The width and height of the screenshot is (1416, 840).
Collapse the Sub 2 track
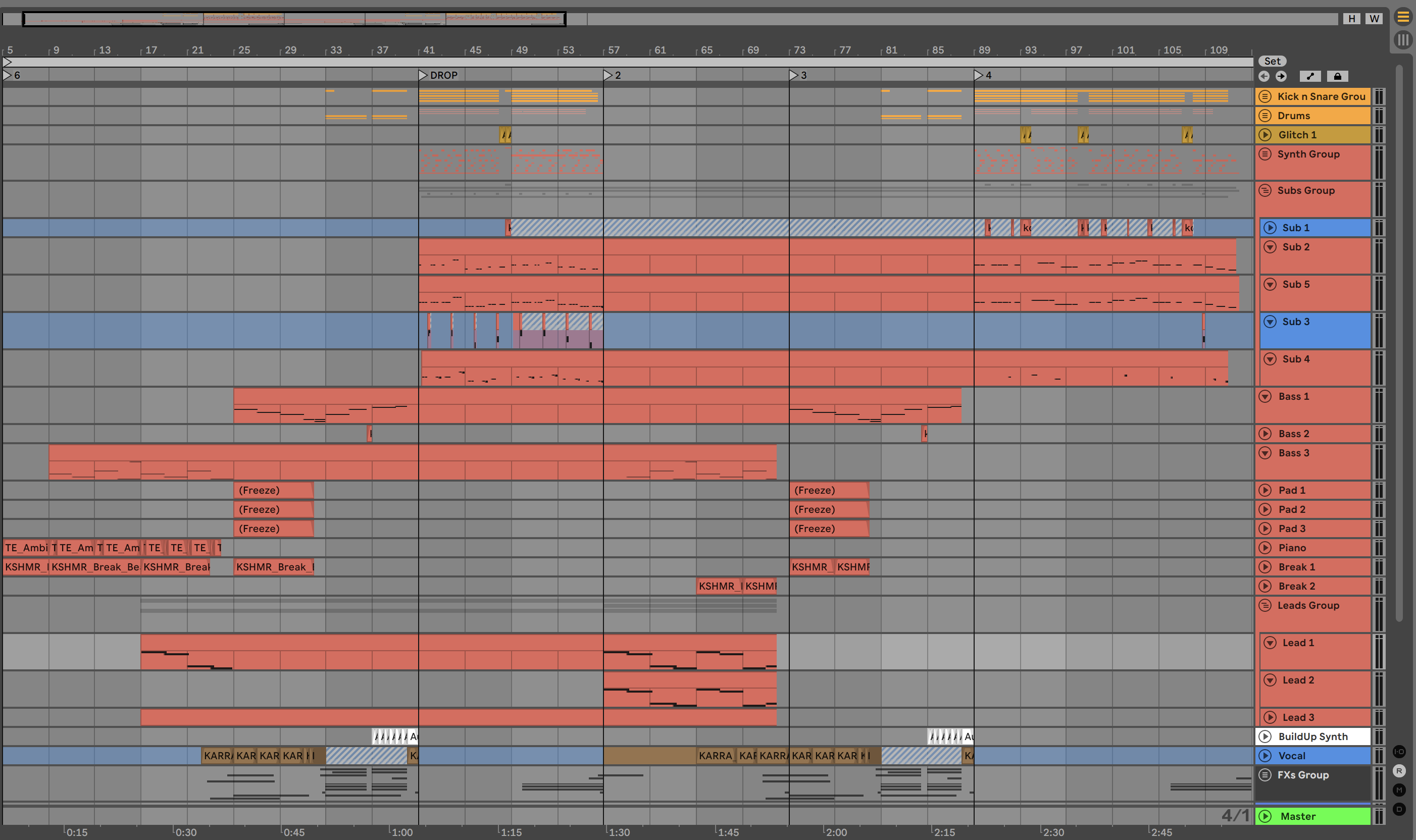click(1270, 247)
